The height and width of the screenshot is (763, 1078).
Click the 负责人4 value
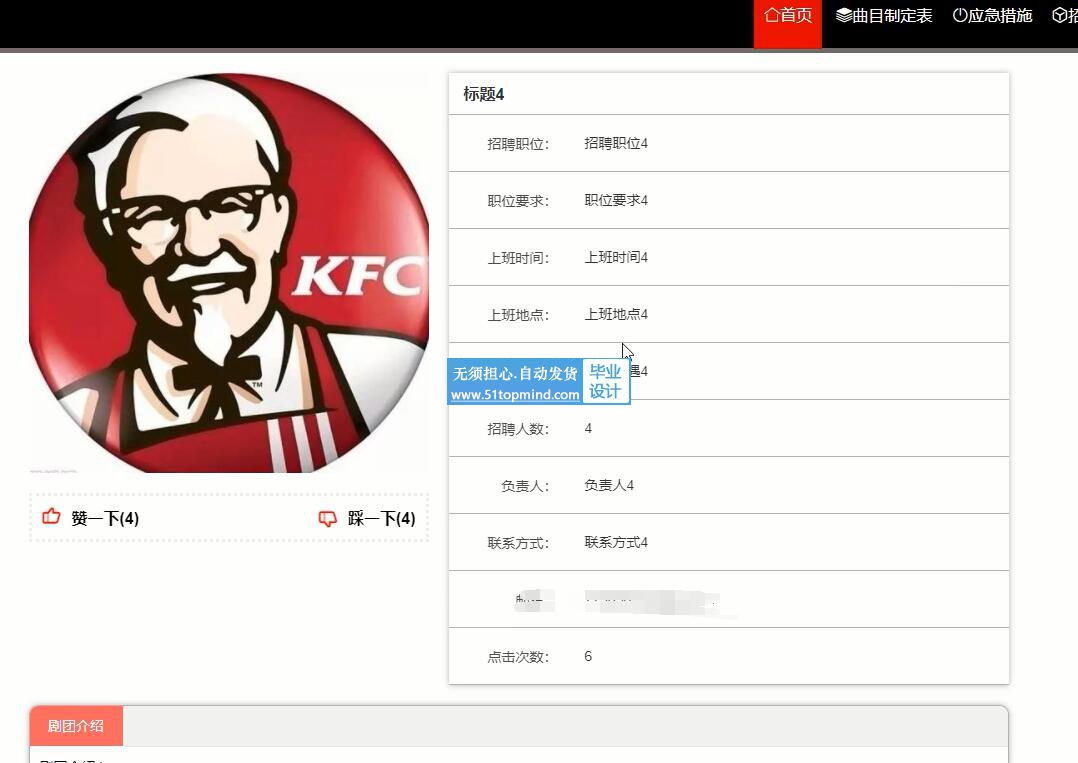[x=609, y=485]
